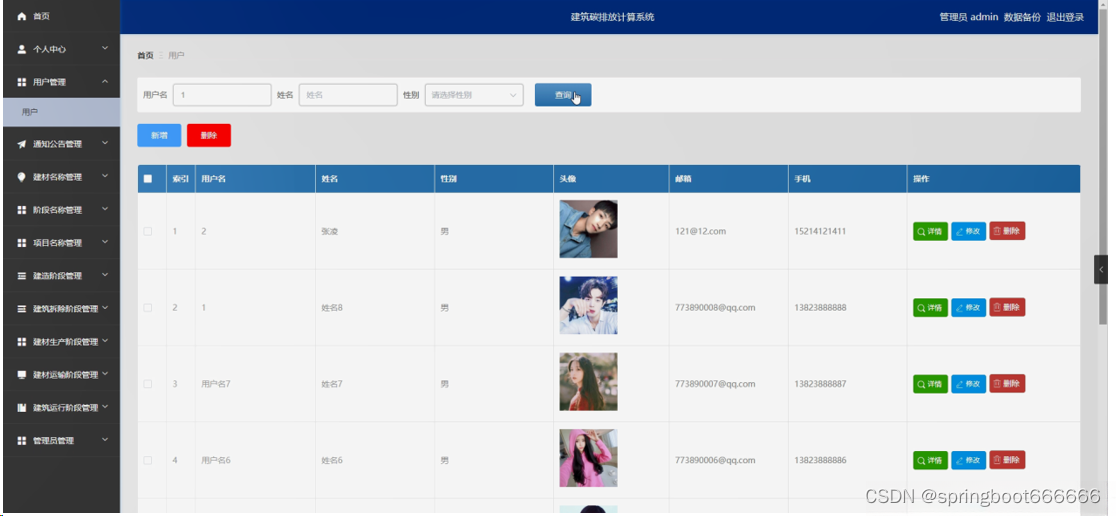The height and width of the screenshot is (516, 1116).
Task: Click row 删除 for user 姓名7
Action: click(1007, 383)
